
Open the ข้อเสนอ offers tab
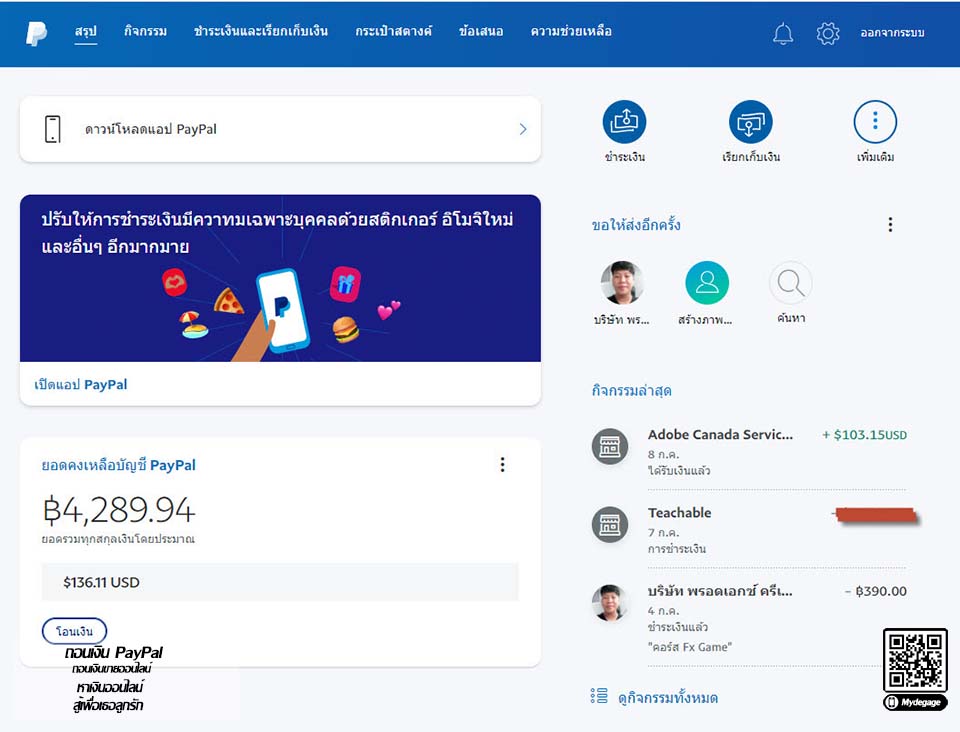tap(481, 31)
